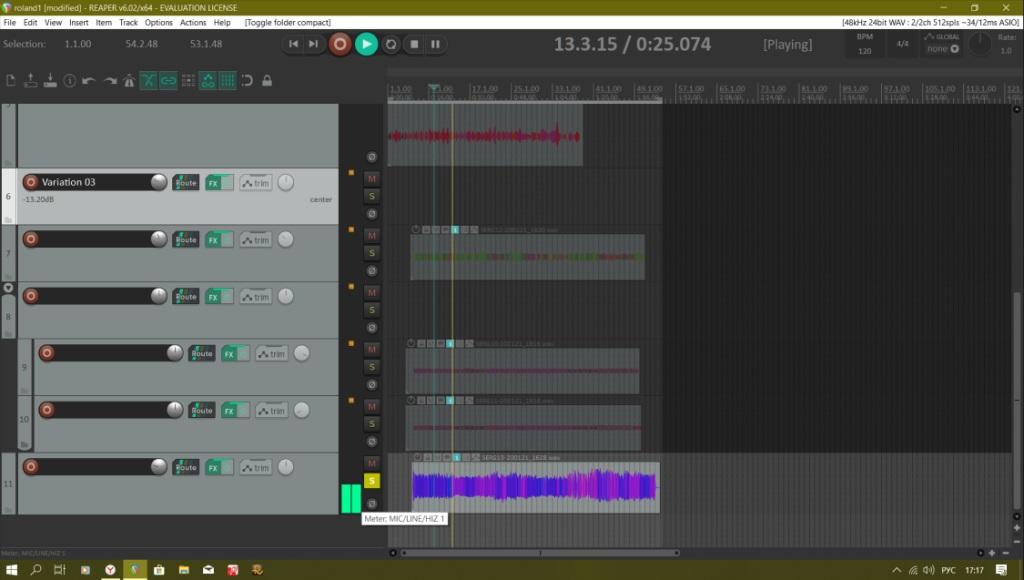Click the Redo arrow in the toolbar
1024x580 pixels.
(x=110, y=81)
